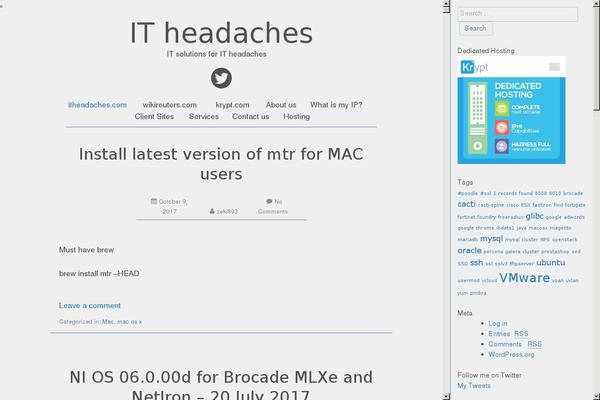Open the VMware tag
Screen dimensions: 600x400
(x=524, y=278)
